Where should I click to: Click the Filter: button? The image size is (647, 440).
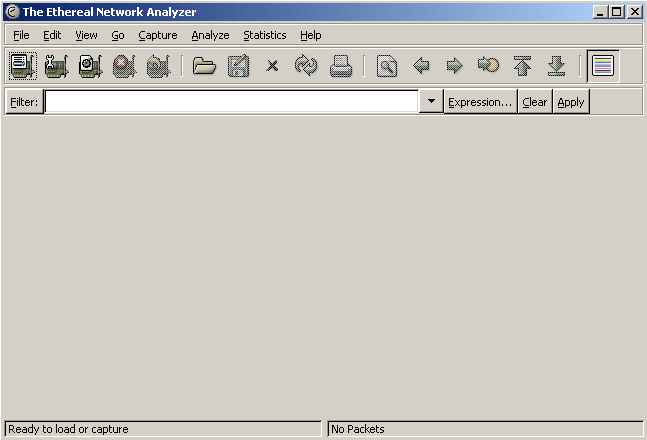(x=24, y=102)
